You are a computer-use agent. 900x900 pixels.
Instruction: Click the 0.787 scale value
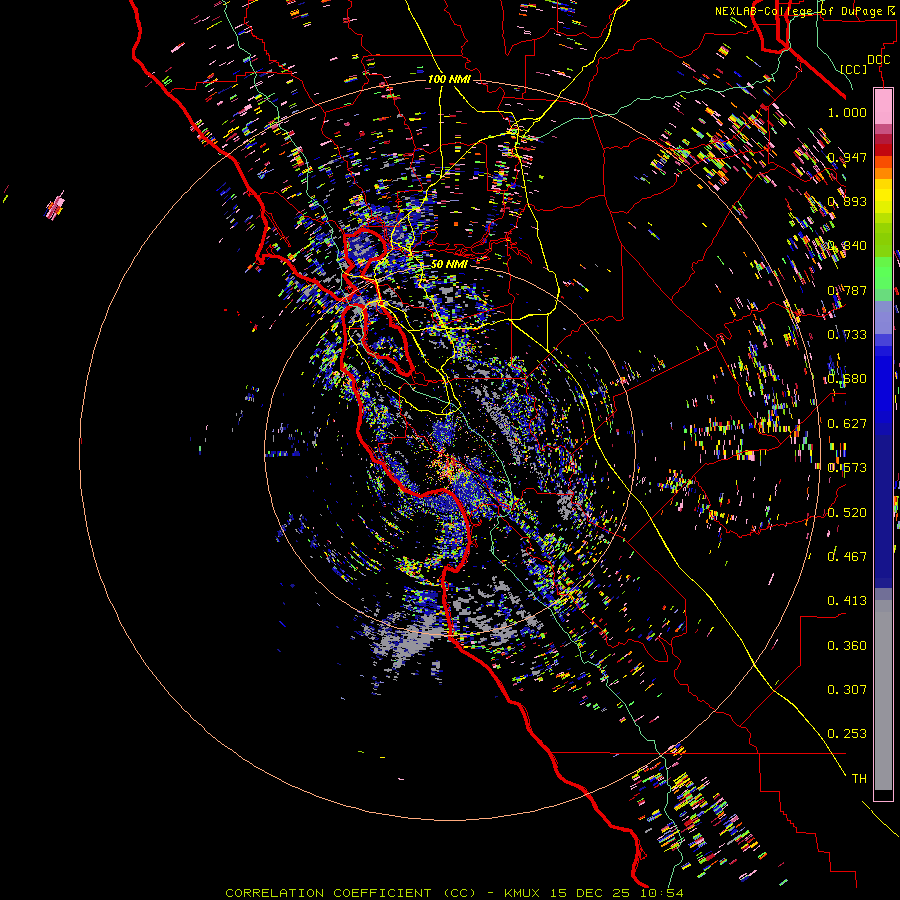847,290
